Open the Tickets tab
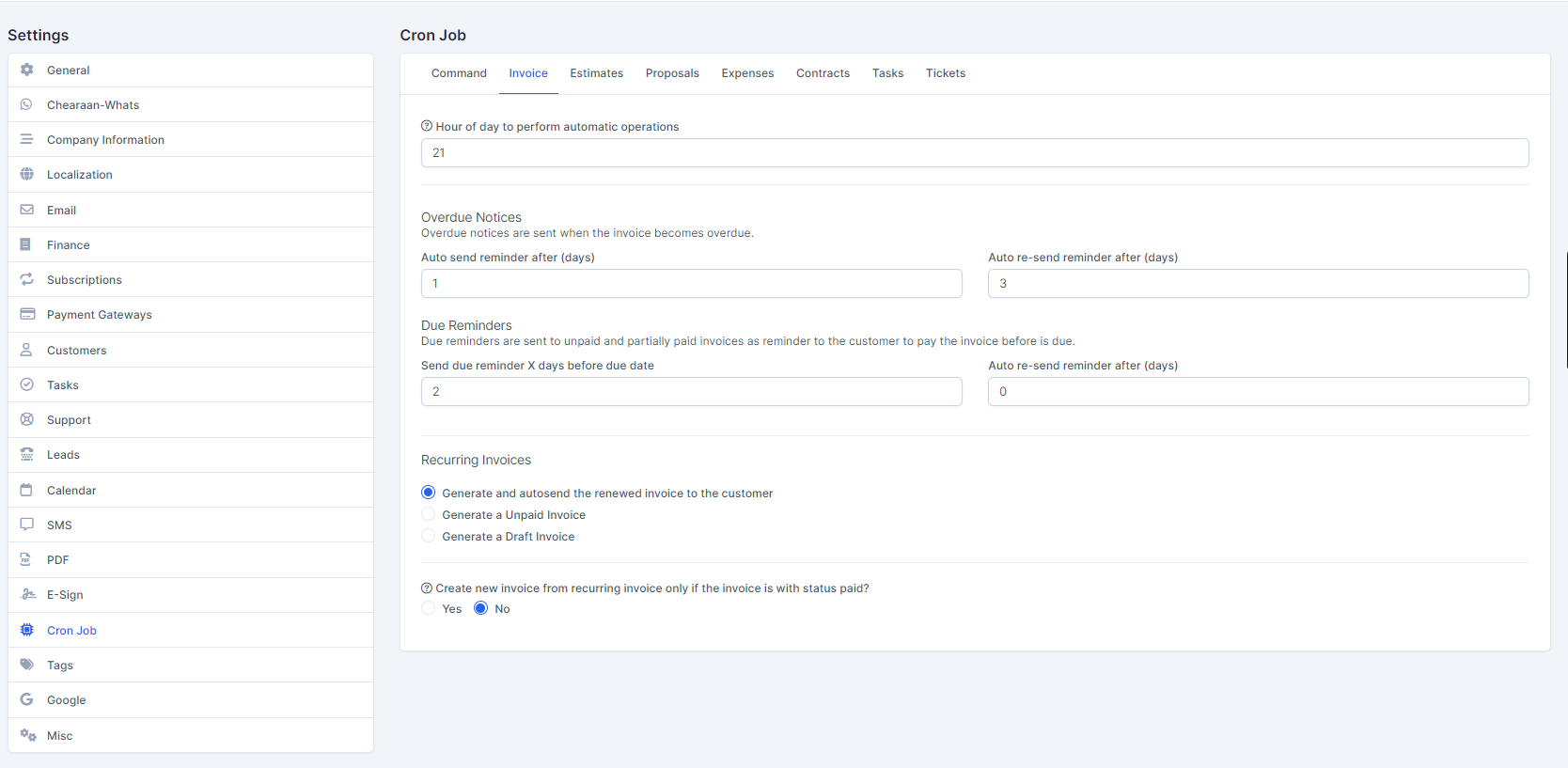The width and height of the screenshot is (1568, 768). (x=945, y=73)
